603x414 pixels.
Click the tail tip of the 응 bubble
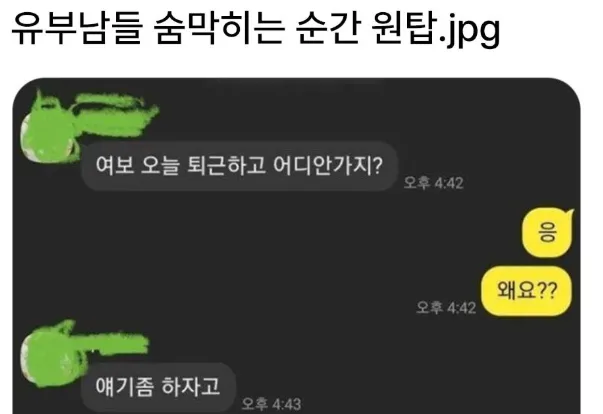tap(571, 212)
